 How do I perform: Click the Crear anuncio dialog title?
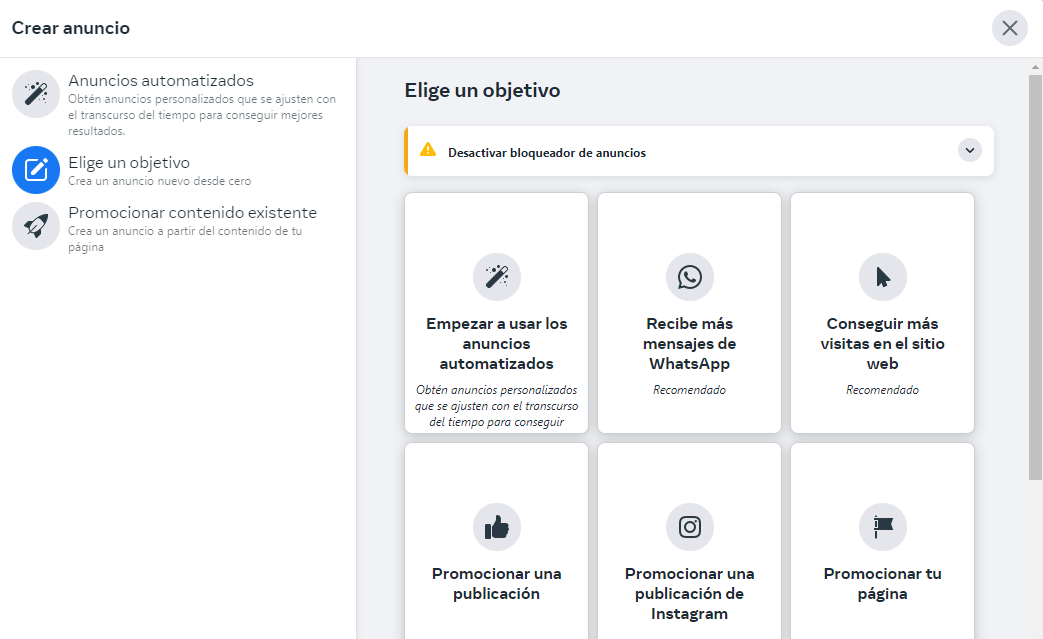(x=71, y=28)
